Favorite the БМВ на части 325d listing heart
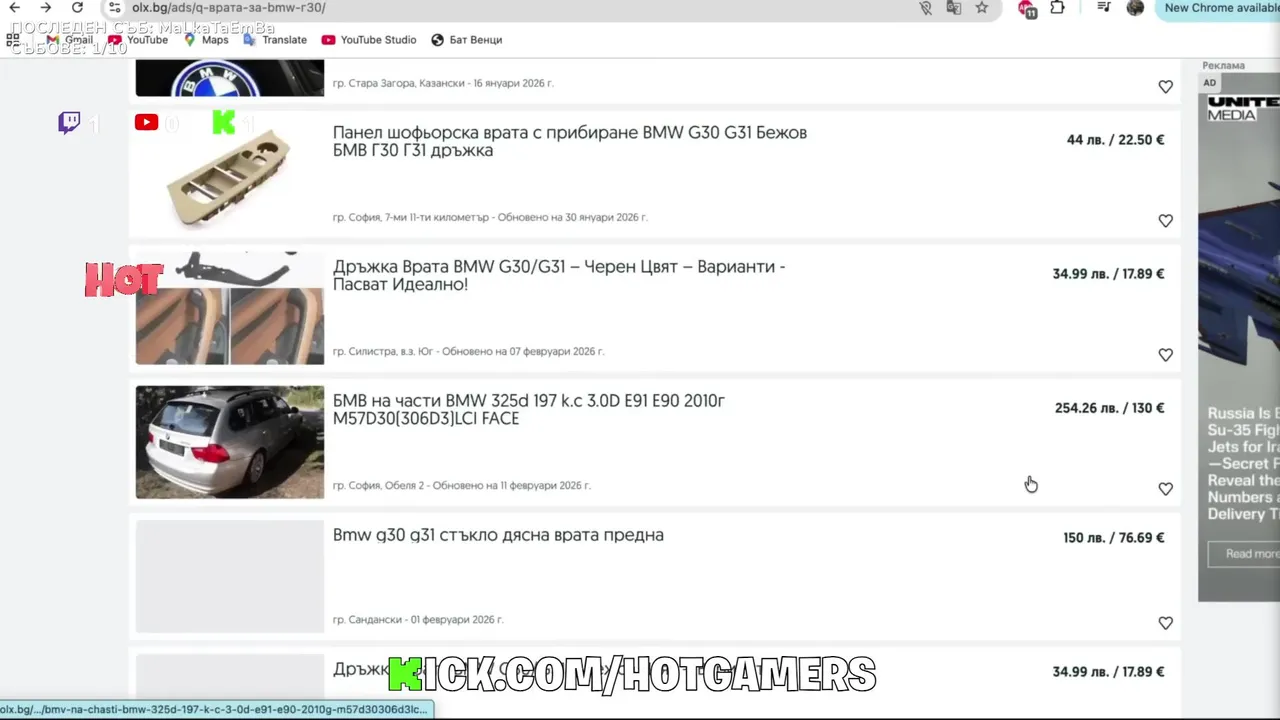The height and width of the screenshot is (720, 1280). coord(1165,489)
